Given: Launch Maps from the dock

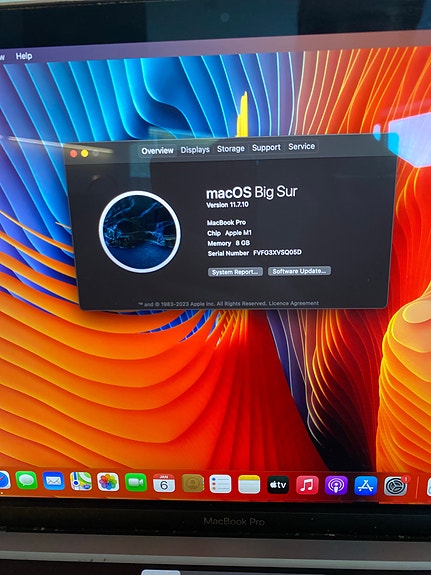Looking at the screenshot, I should click(x=81, y=481).
